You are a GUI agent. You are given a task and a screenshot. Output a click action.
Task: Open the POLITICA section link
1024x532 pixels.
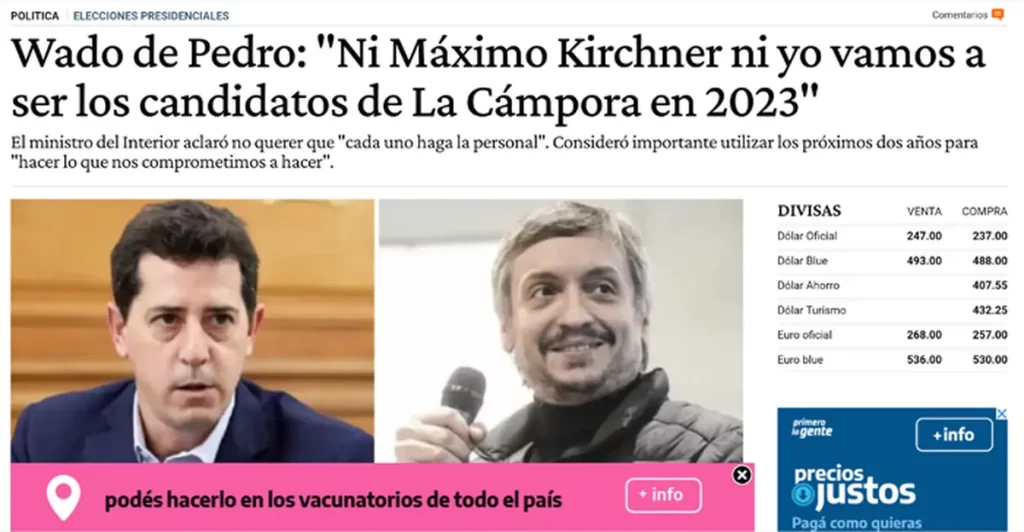[x=35, y=16]
